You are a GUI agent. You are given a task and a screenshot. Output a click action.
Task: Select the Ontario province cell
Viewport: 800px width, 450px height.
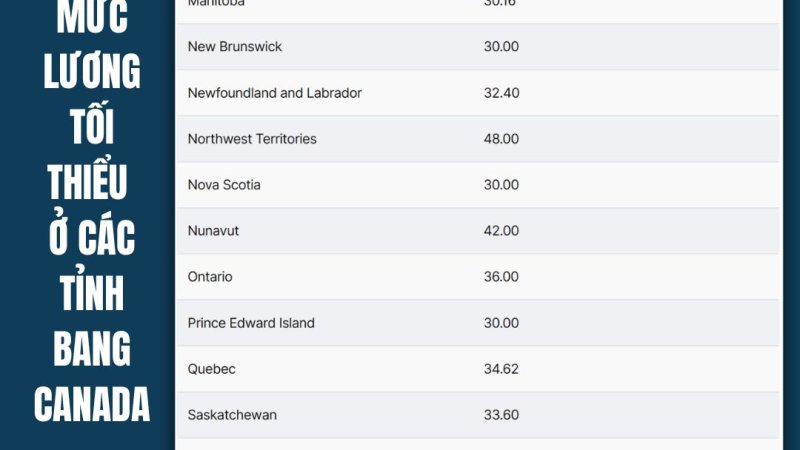210,277
